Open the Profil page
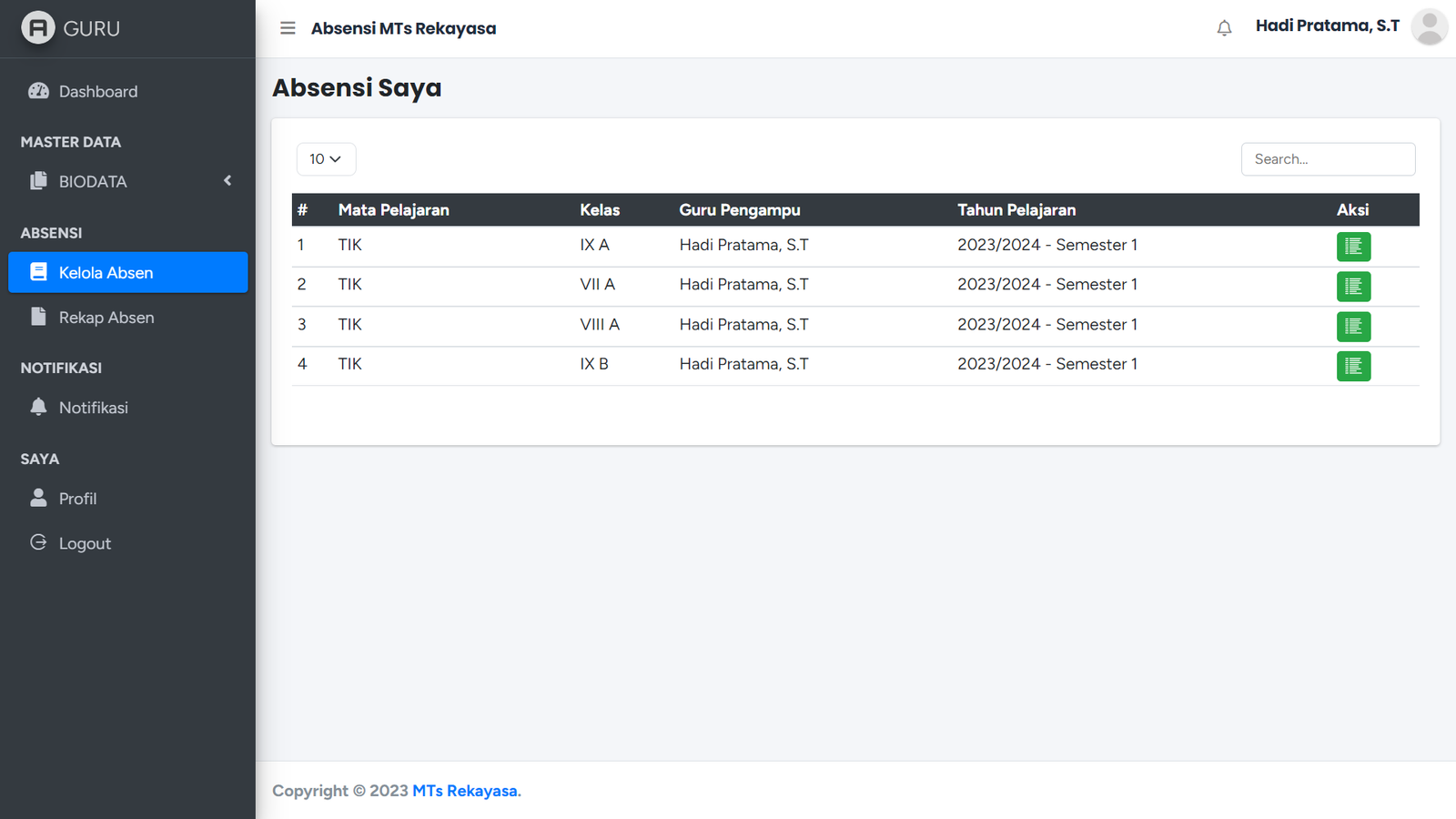 tap(77, 499)
